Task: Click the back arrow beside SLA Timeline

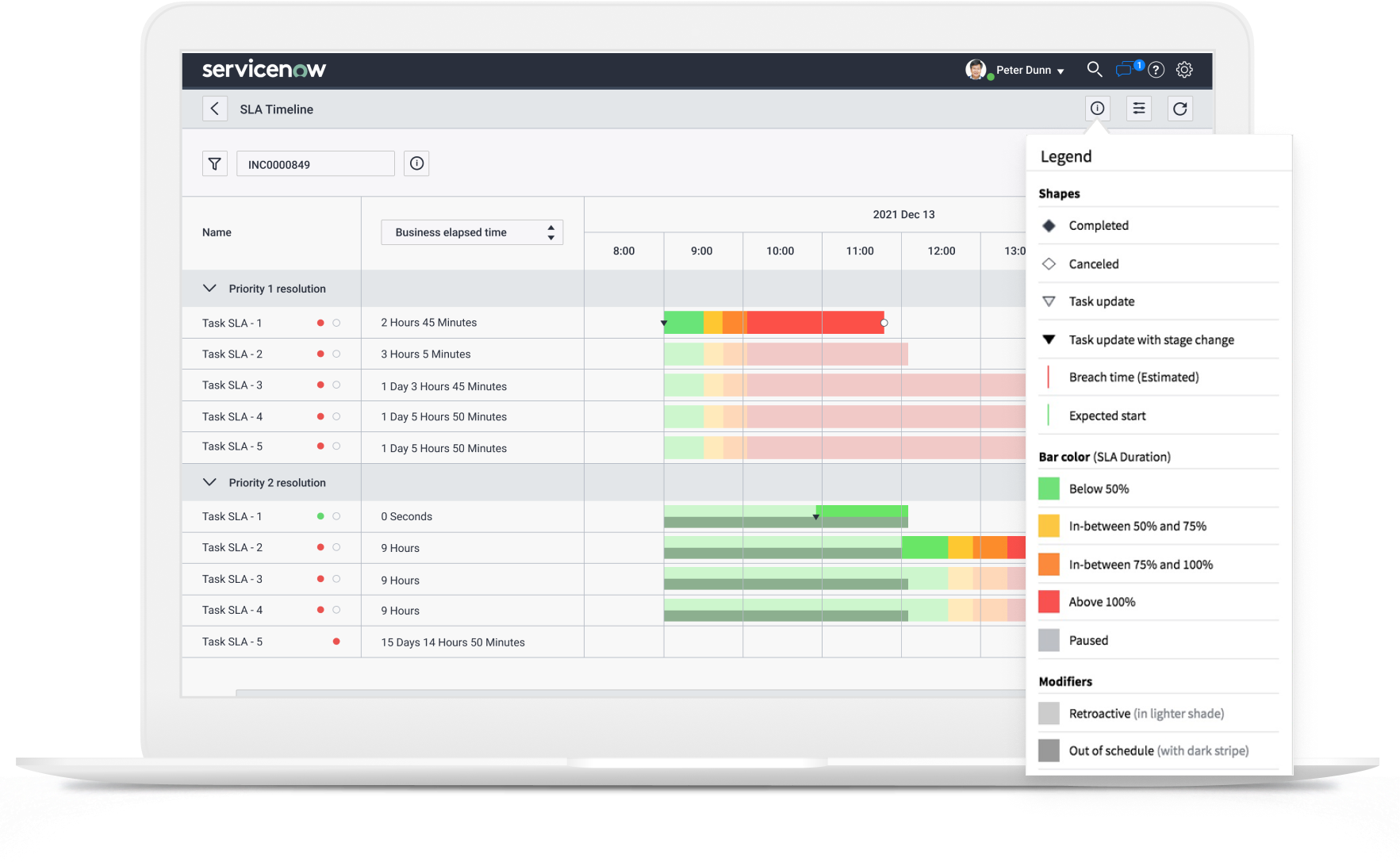Action: 215,109
